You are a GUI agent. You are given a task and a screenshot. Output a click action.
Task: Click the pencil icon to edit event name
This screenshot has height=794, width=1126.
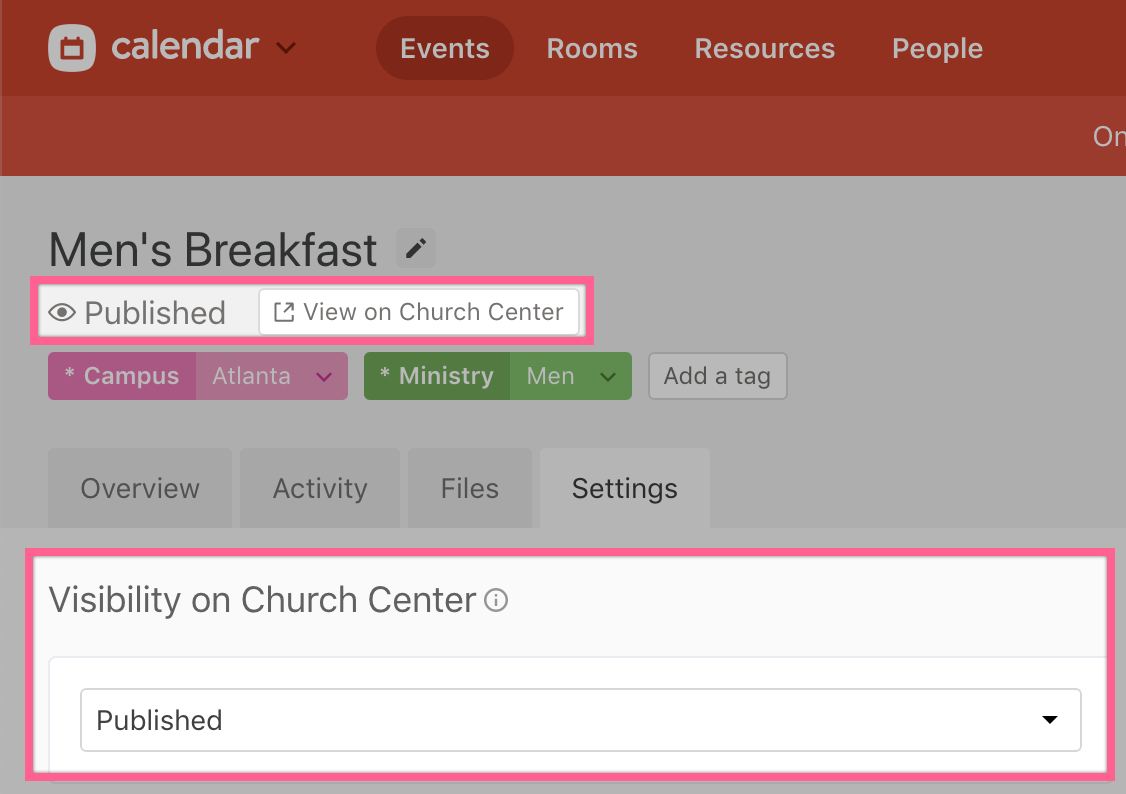point(416,248)
